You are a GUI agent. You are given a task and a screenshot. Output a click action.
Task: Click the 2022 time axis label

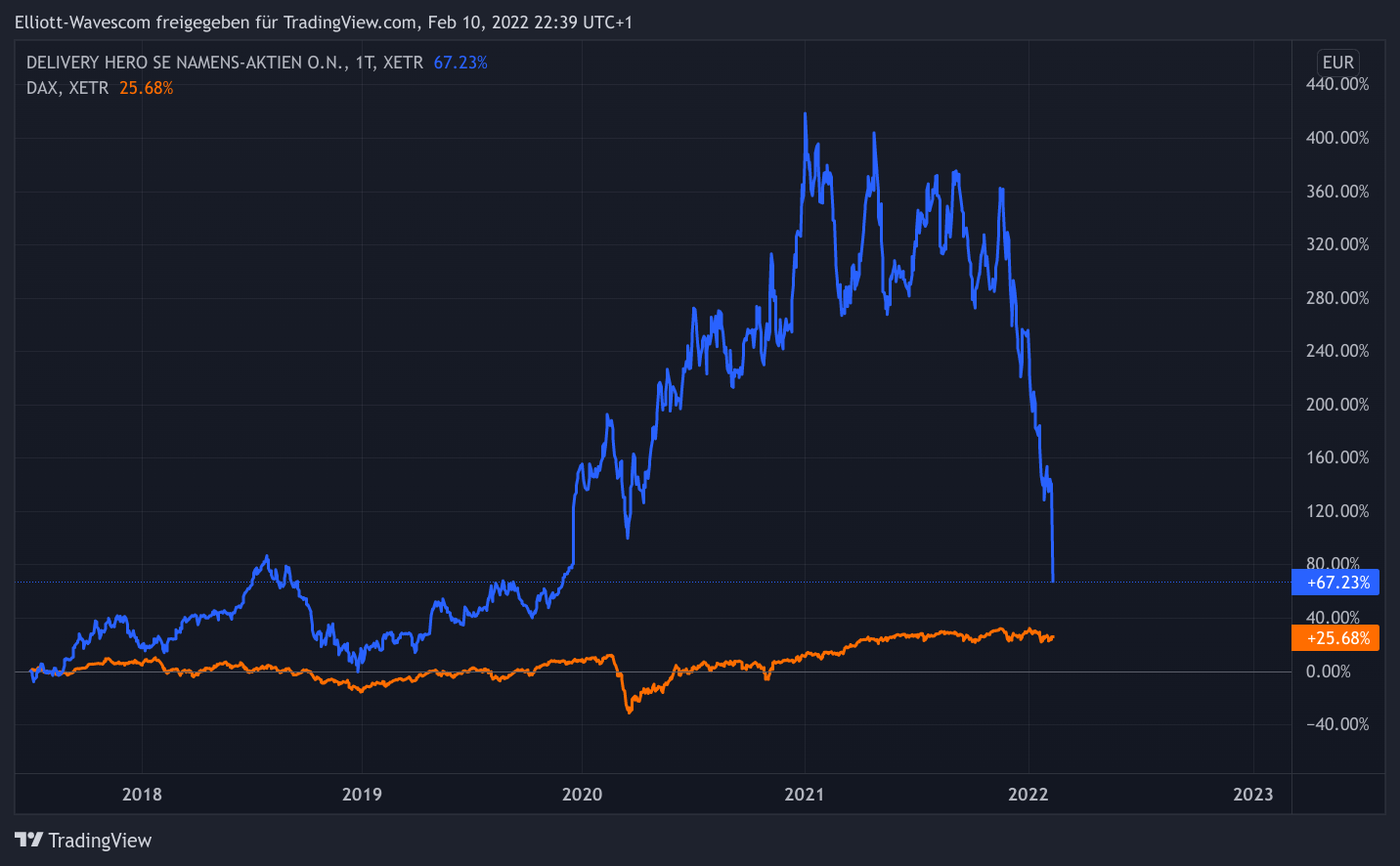pos(1028,794)
